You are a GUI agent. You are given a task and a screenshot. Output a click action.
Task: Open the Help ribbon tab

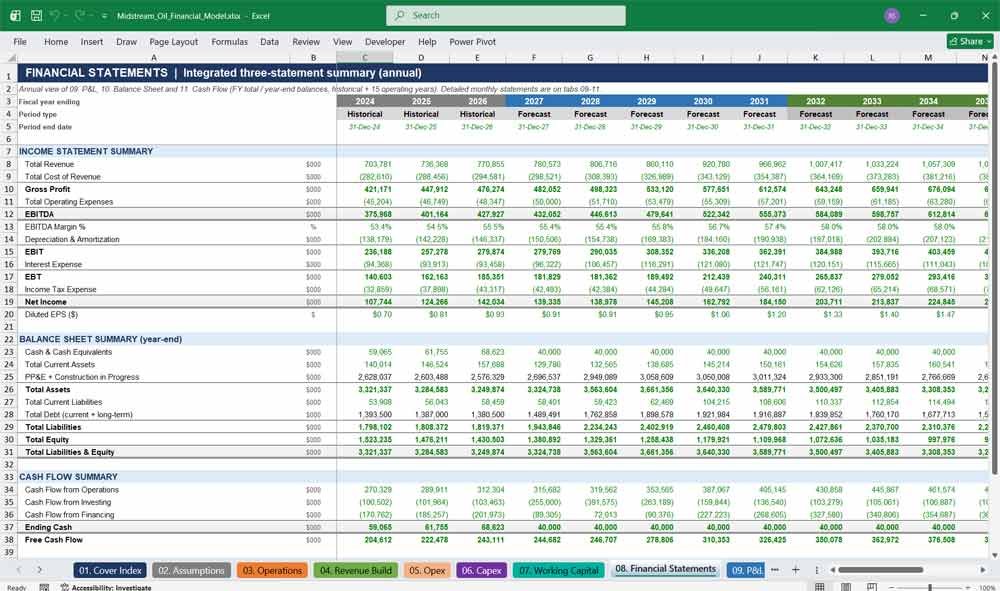[x=427, y=41]
